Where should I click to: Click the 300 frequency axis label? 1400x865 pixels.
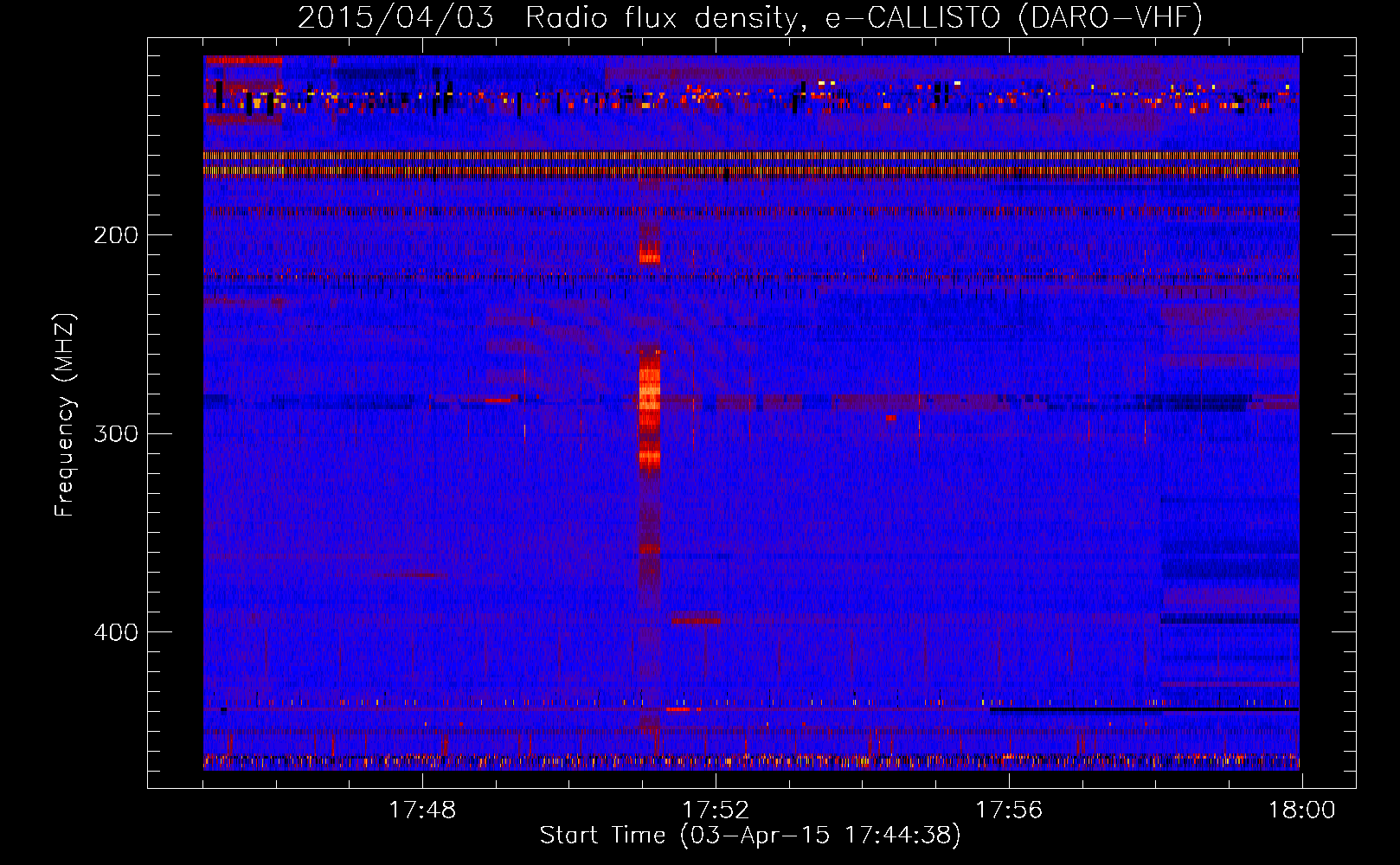[x=116, y=433]
